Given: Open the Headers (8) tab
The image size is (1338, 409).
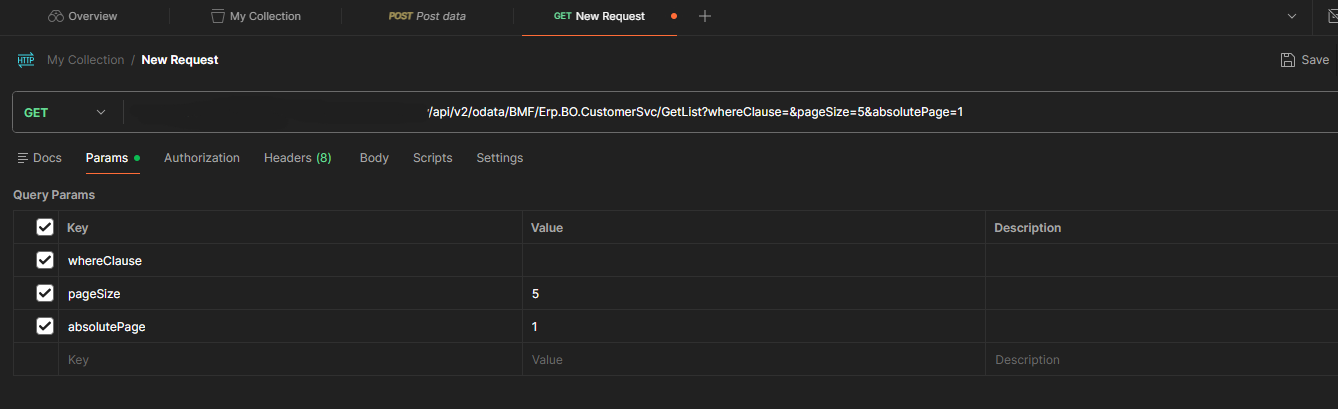Looking at the screenshot, I should pyautogui.click(x=297, y=158).
